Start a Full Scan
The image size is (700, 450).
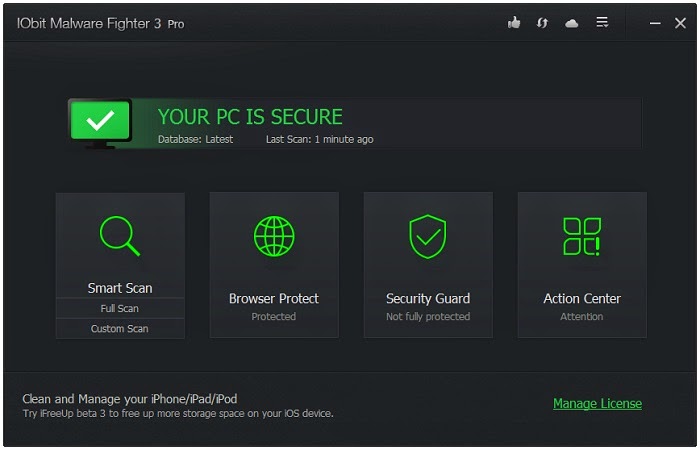coord(120,309)
